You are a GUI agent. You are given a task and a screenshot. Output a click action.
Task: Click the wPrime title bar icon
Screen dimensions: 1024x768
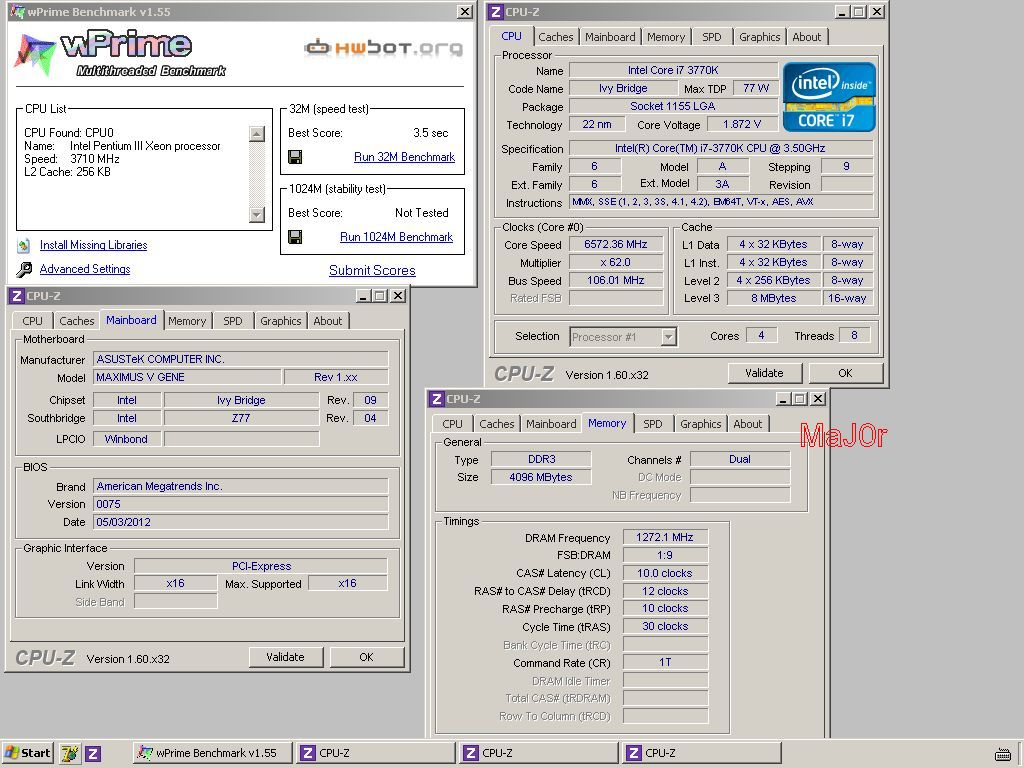point(18,11)
